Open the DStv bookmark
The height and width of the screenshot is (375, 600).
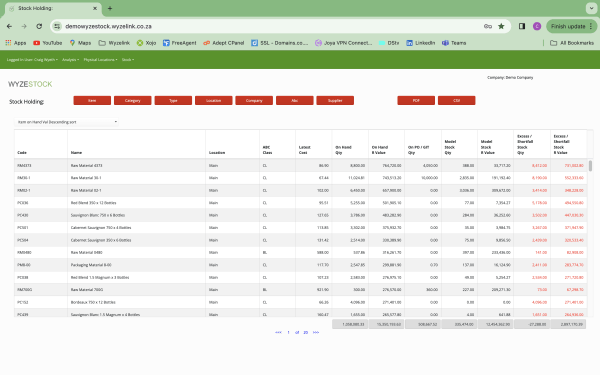tap(389, 43)
